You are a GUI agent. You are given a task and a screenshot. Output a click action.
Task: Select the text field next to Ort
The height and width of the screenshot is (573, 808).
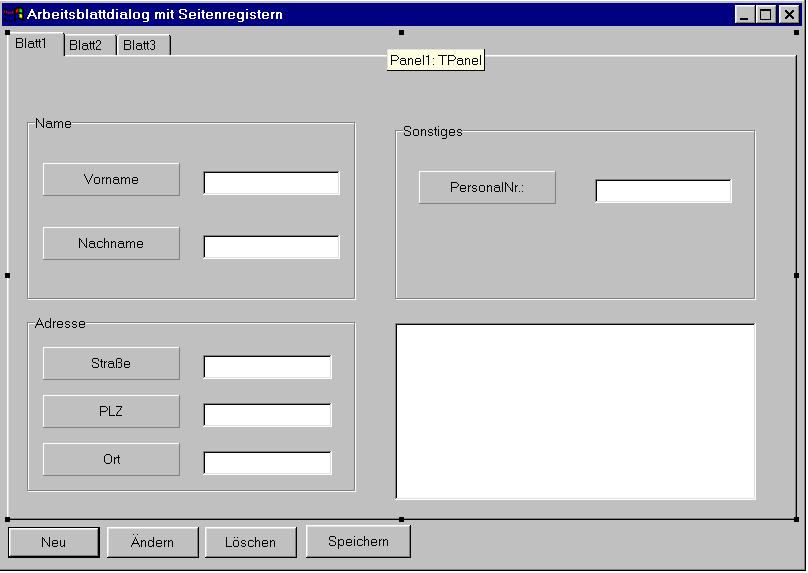tap(267, 463)
